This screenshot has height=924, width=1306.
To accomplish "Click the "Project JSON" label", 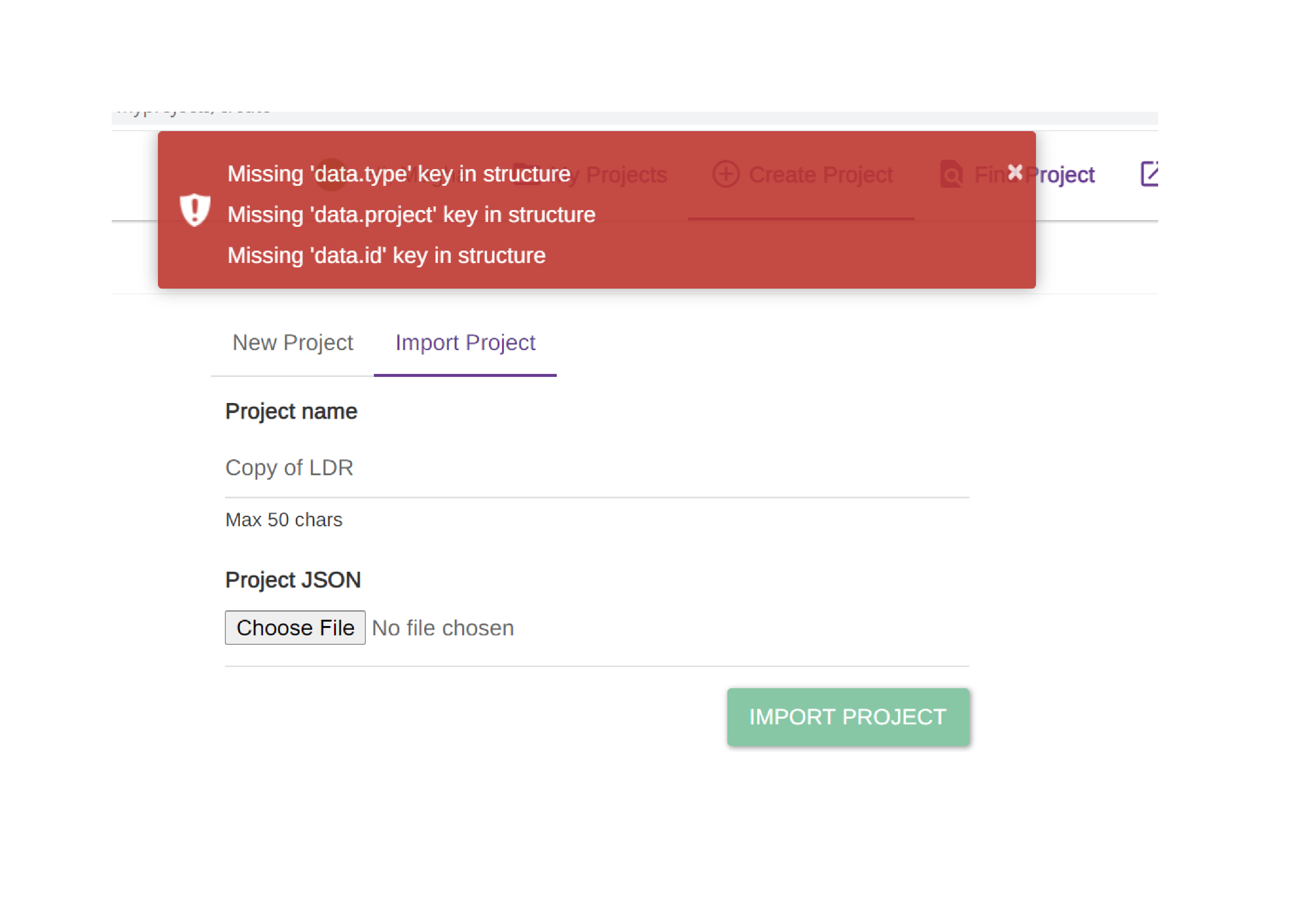I will click(293, 580).
